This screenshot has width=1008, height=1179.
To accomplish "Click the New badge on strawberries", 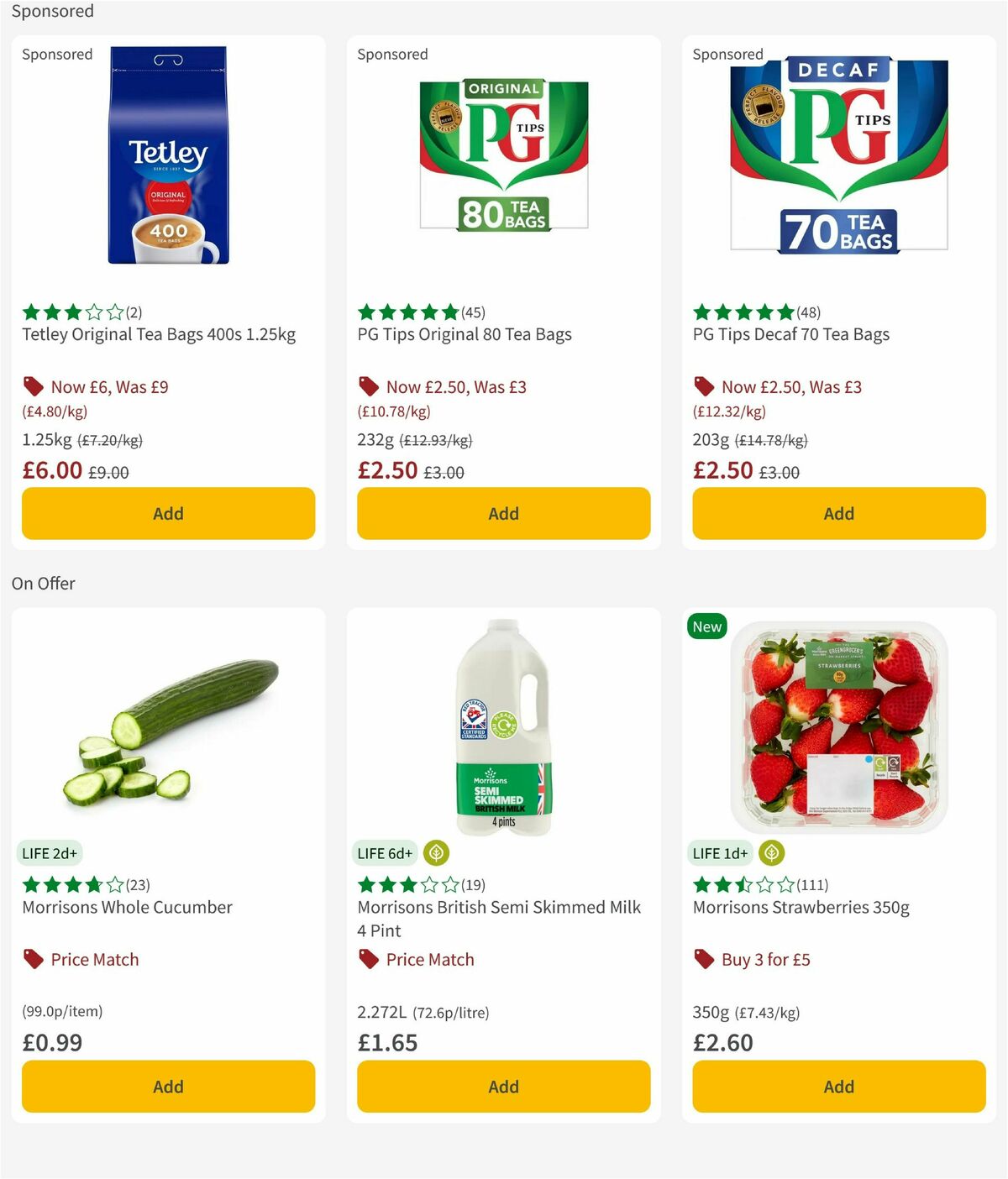I will (x=706, y=626).
